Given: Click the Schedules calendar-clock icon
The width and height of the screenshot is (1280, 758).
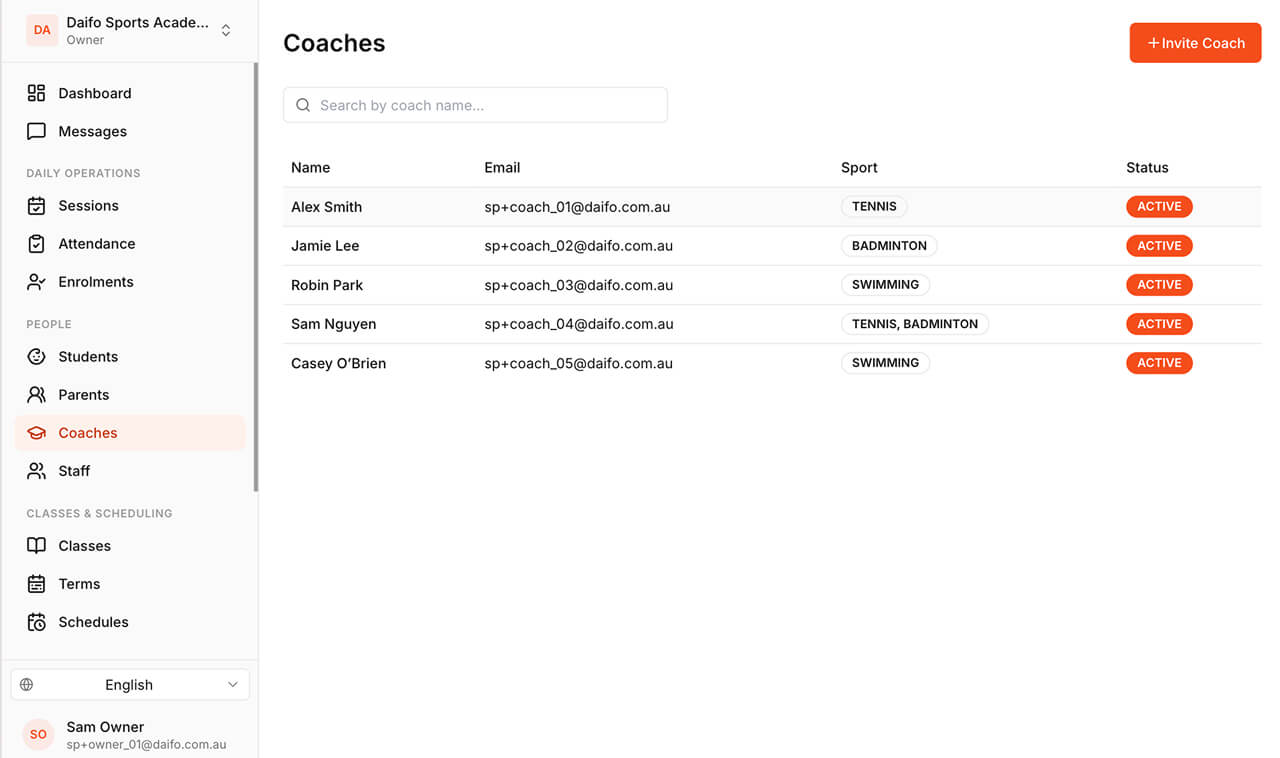Looking at the screenshot, I should click(36, 622).
